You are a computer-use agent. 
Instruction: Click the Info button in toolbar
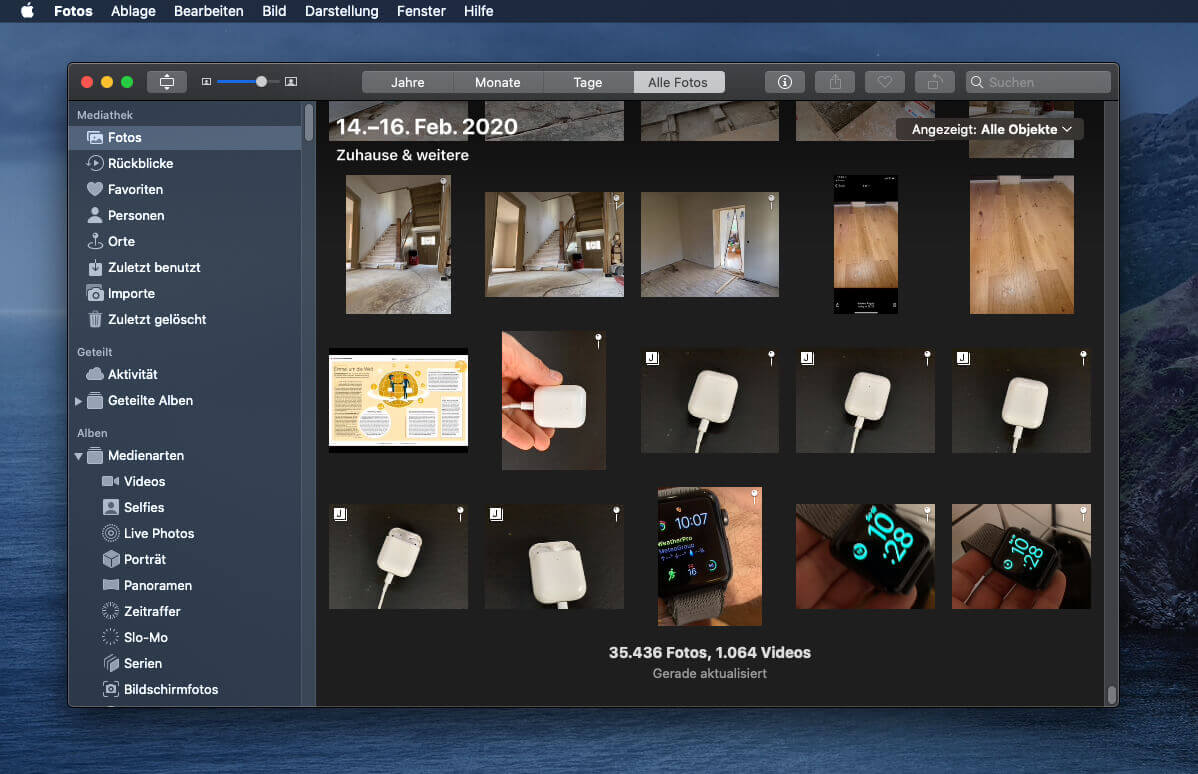tap(784, 82)
